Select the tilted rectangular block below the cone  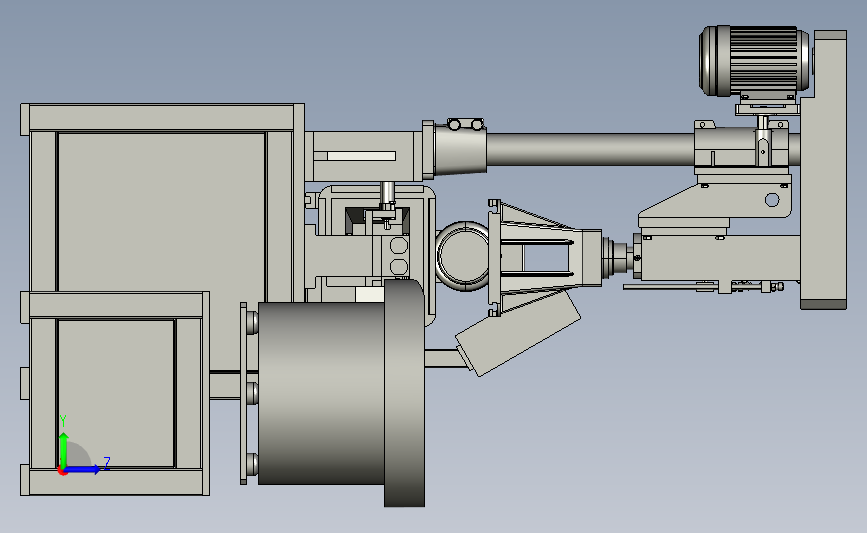(x=518, y=333)
